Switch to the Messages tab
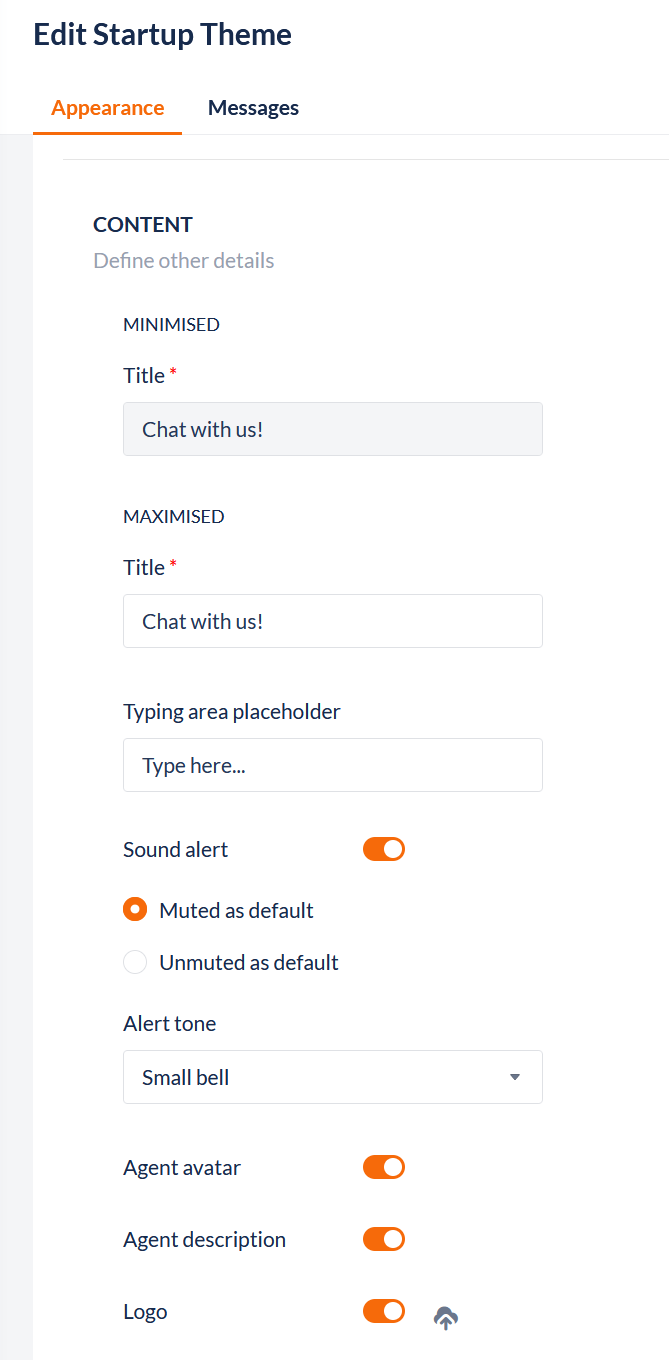669x1360 pixels. [253, 108]
